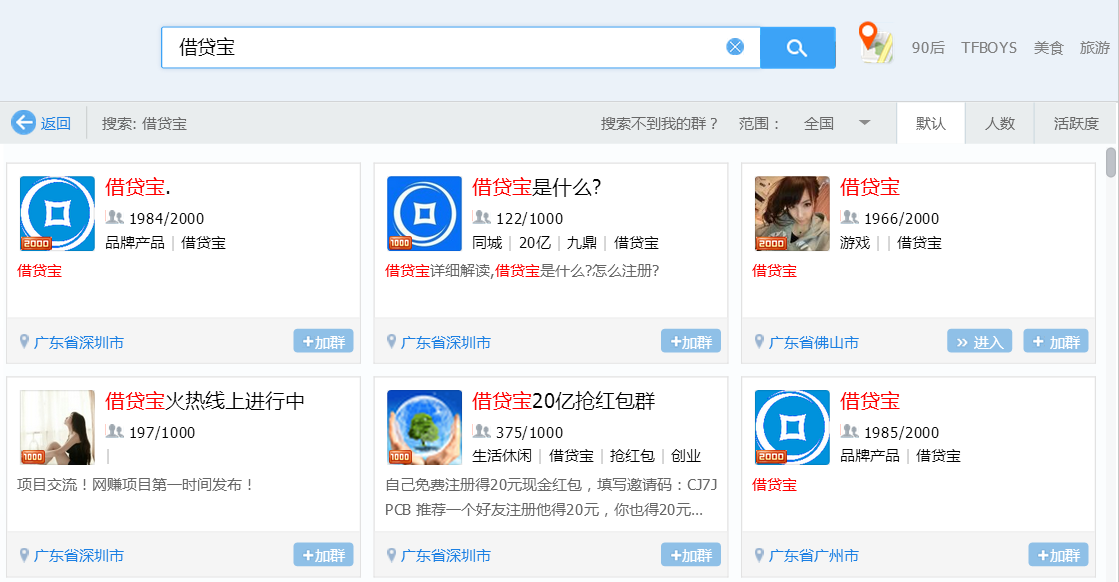
Task: Click the members icon beside 1966/2000
Action: [849, 217]
